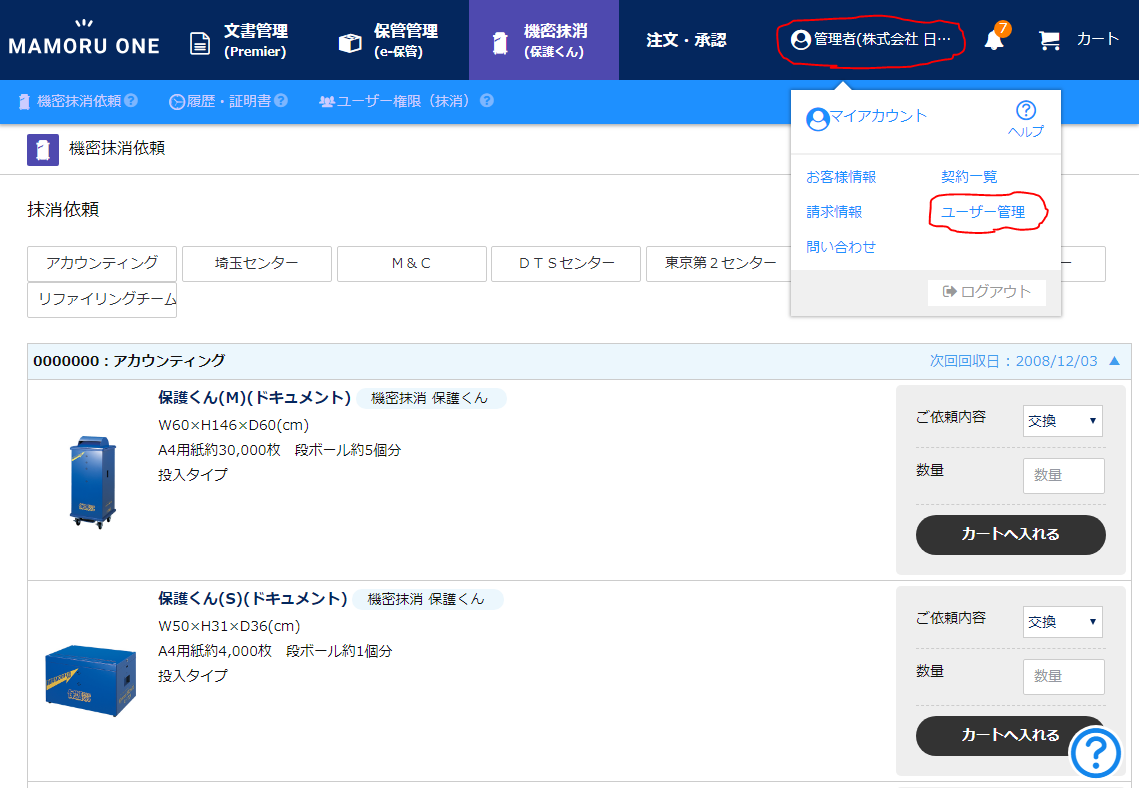Click 機密抹消 保護くん tag on 保護くん(S)
Screen dimensions: 1139x788
pos(427,600)
